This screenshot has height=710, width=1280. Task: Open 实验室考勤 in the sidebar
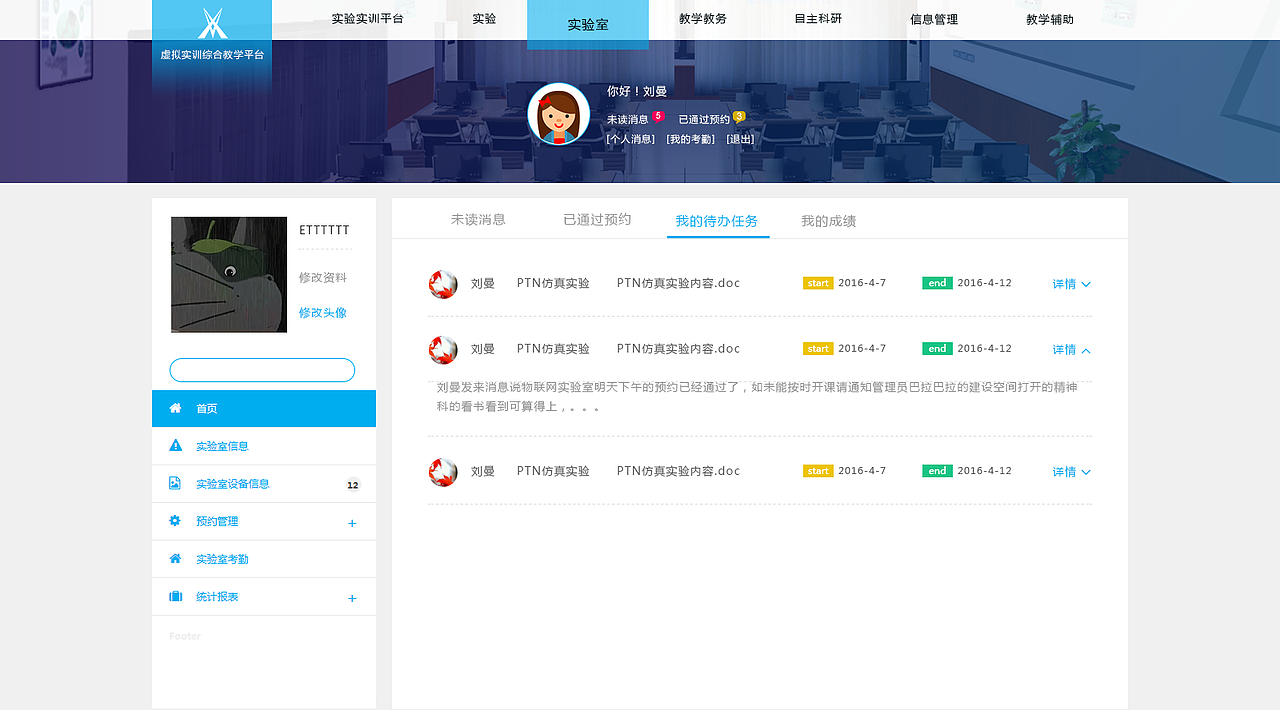[x=264, y=559]
